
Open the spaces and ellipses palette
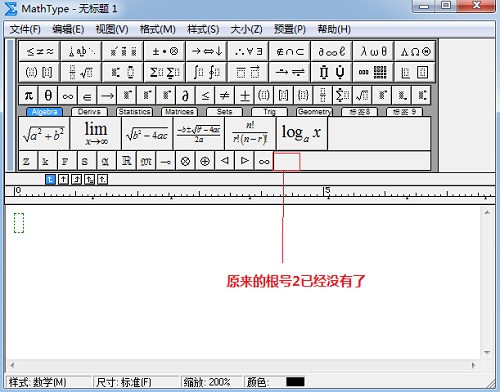(81, 51)
